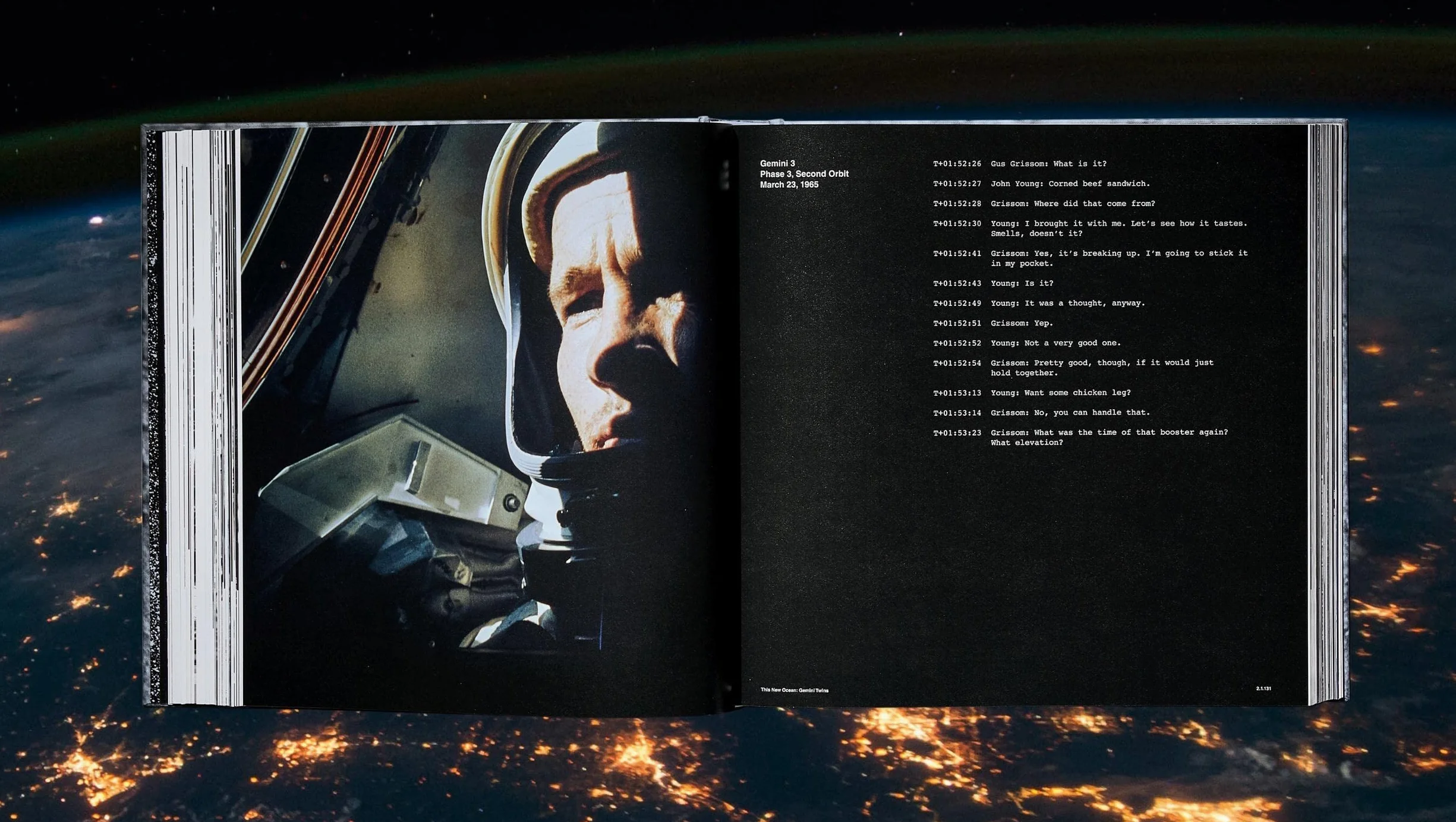
Task: Click the "Gemini 3" heading
Action: [x=777, y=163]
